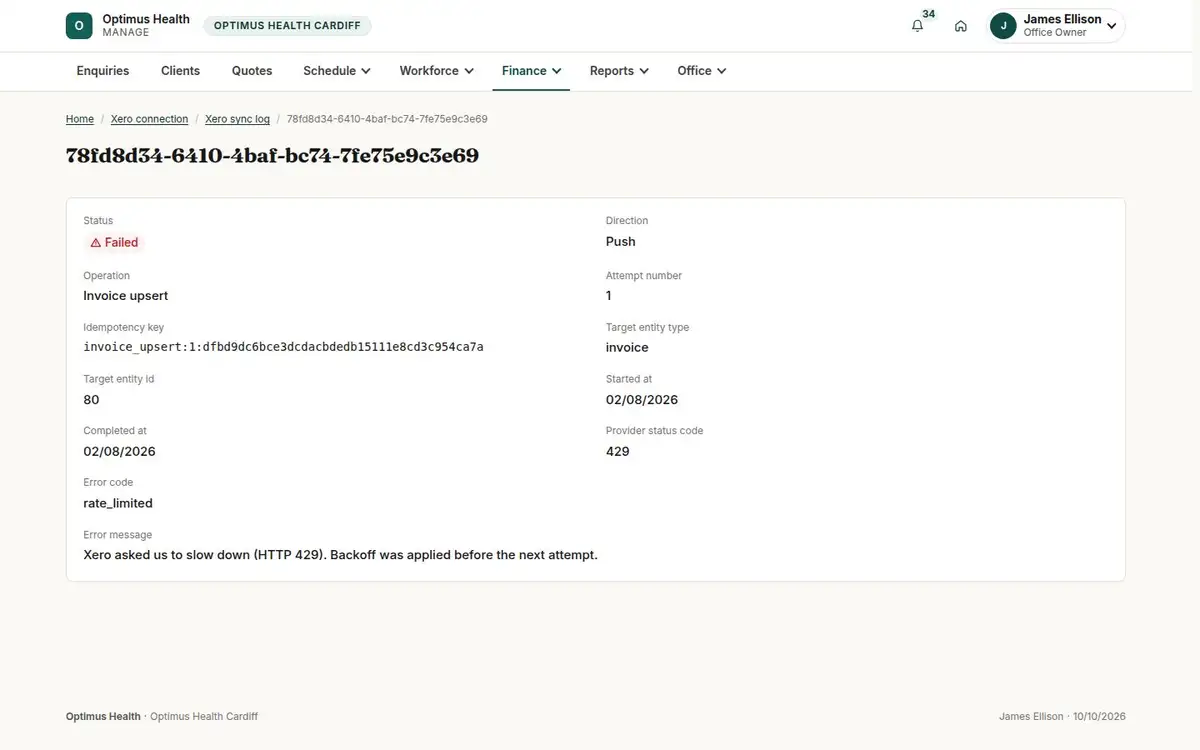Click the footer Optimus Health Cardiff text
This screenshot has width=1200, height=750.
coord(204,716)
